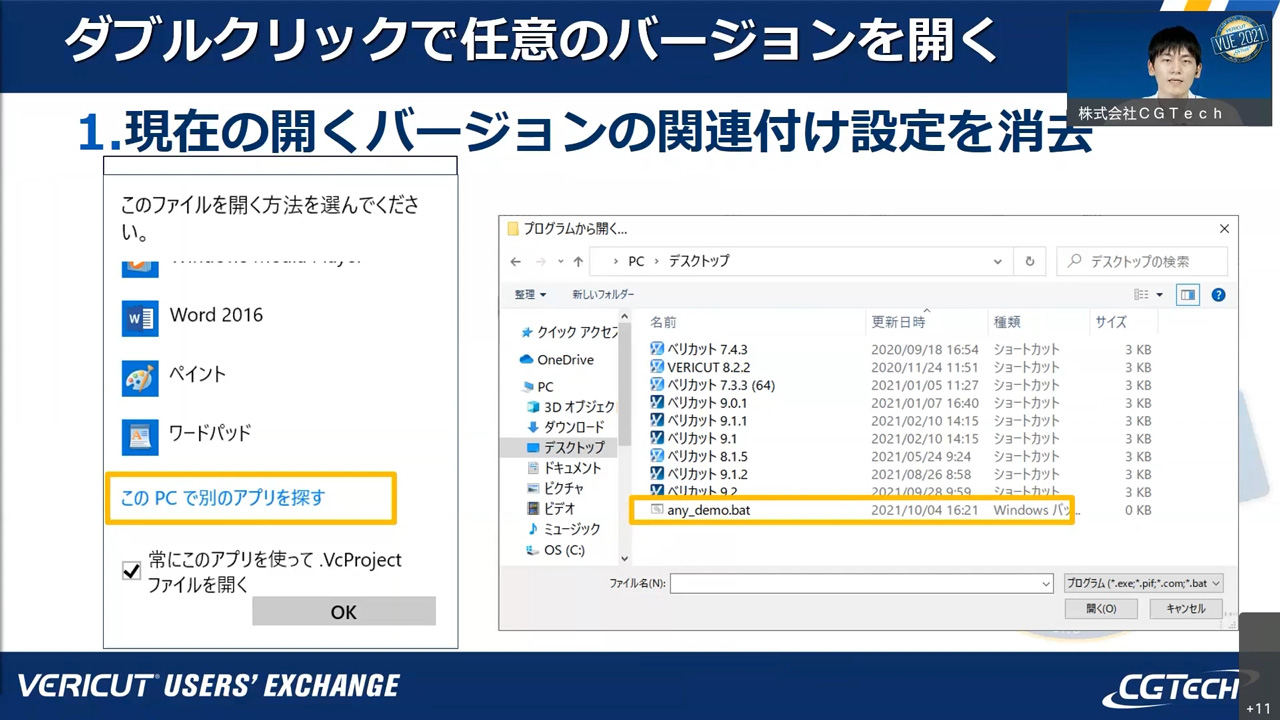Image resolution: width=1280 pixels, height=720 pixels.
Task: Click the キャンセル button
Action: [1185, 608]
